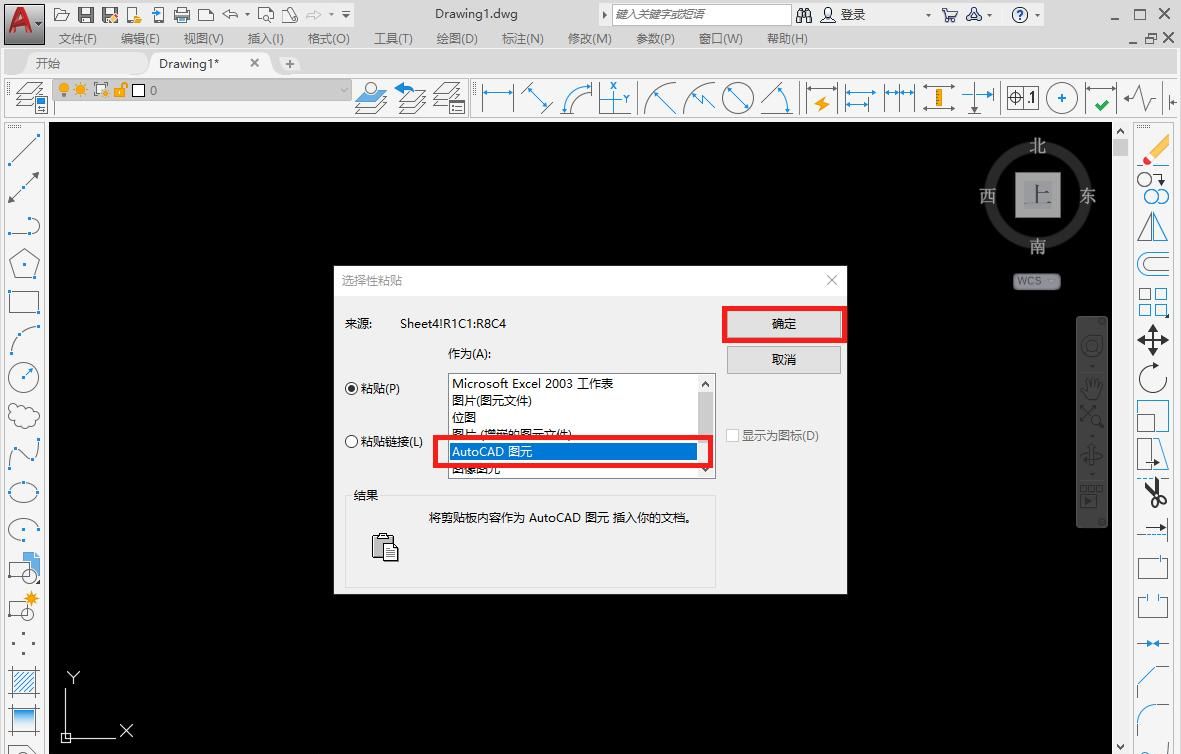The width and height of the screenshot is (1181, 754).
Task: Choose the Mirror modify tool
Action: (1152, 225)
